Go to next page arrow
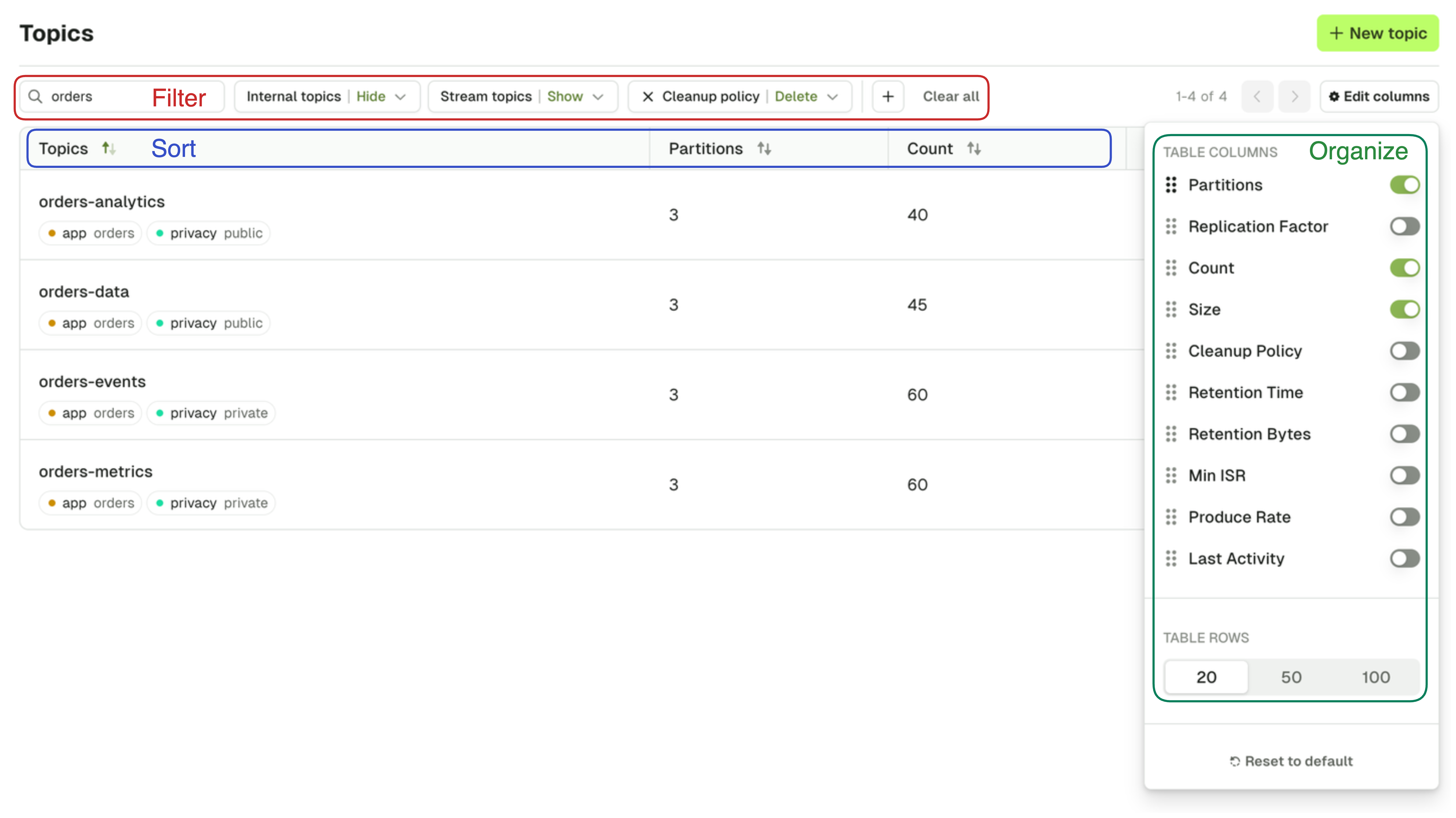 (x=1294, y=97)
